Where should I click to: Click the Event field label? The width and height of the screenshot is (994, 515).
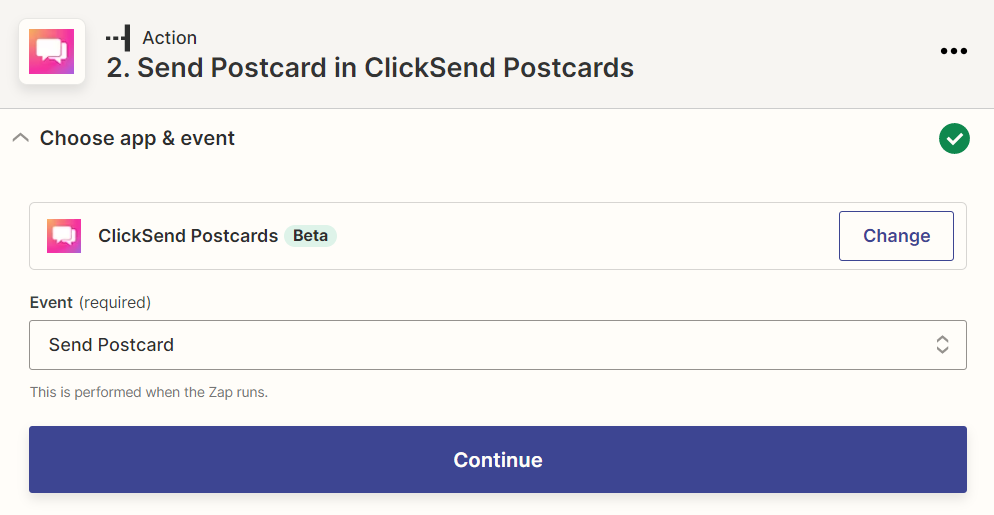coord(51,303)
